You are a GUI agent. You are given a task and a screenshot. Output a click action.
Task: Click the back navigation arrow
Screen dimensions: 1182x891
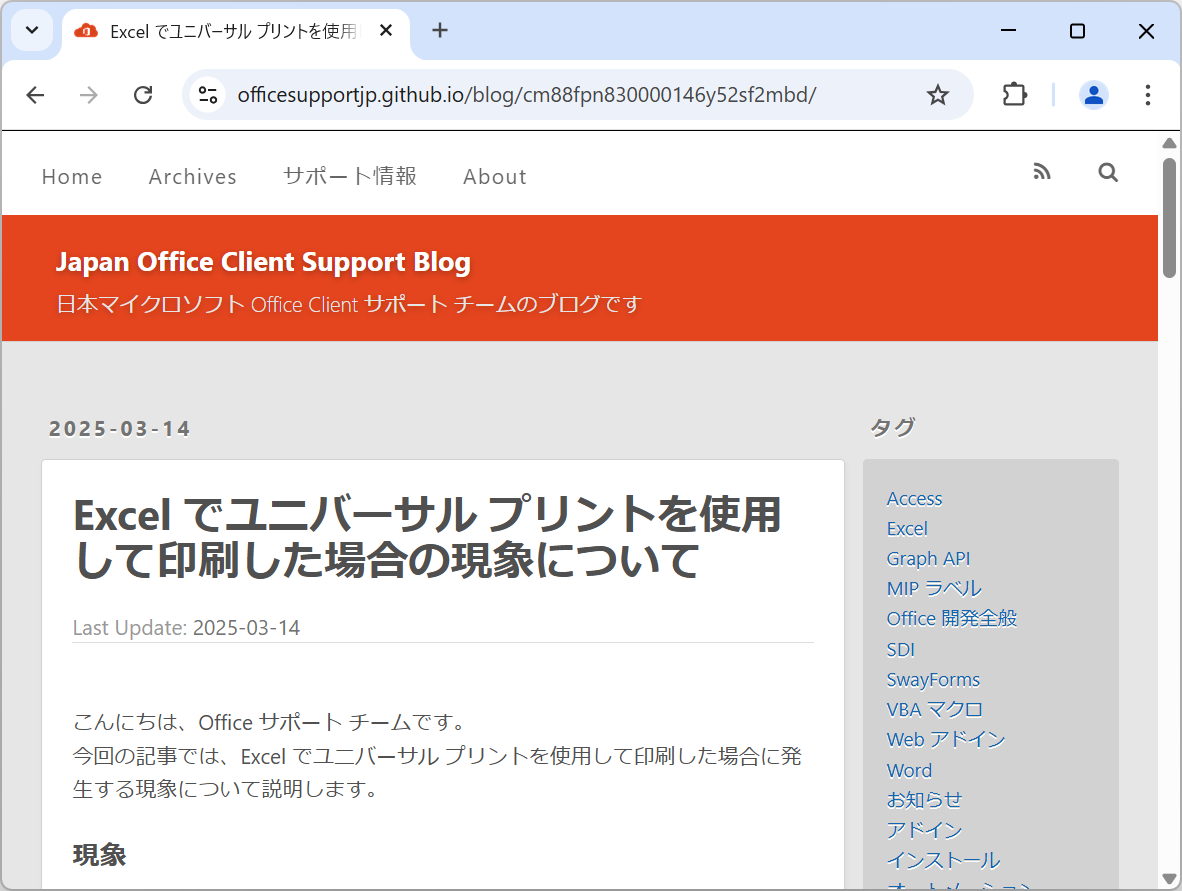click(x=35, y=94)
